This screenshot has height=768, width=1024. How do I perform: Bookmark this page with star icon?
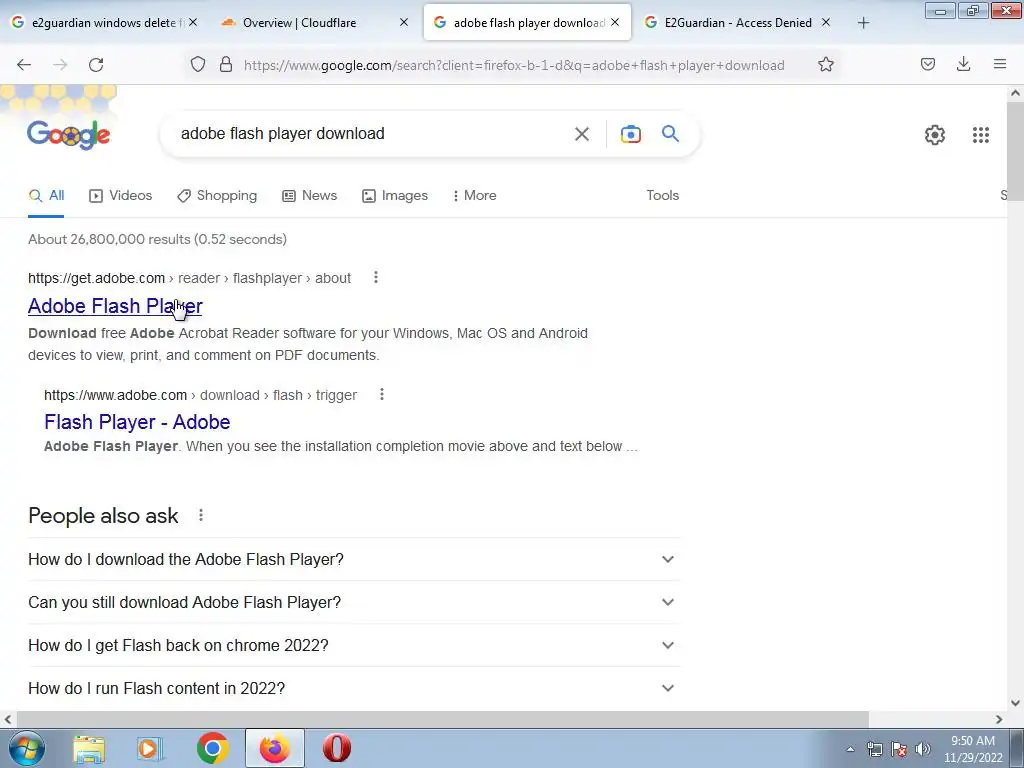(825, 65)
